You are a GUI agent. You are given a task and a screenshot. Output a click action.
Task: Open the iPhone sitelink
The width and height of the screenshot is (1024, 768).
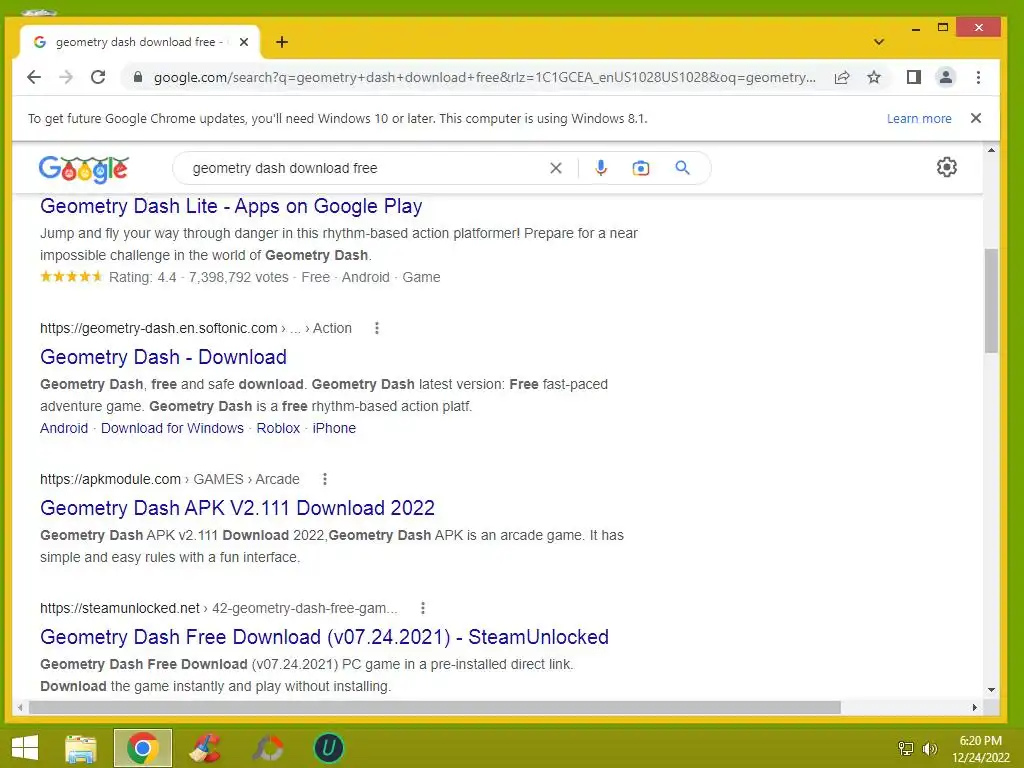coord(334,428)
